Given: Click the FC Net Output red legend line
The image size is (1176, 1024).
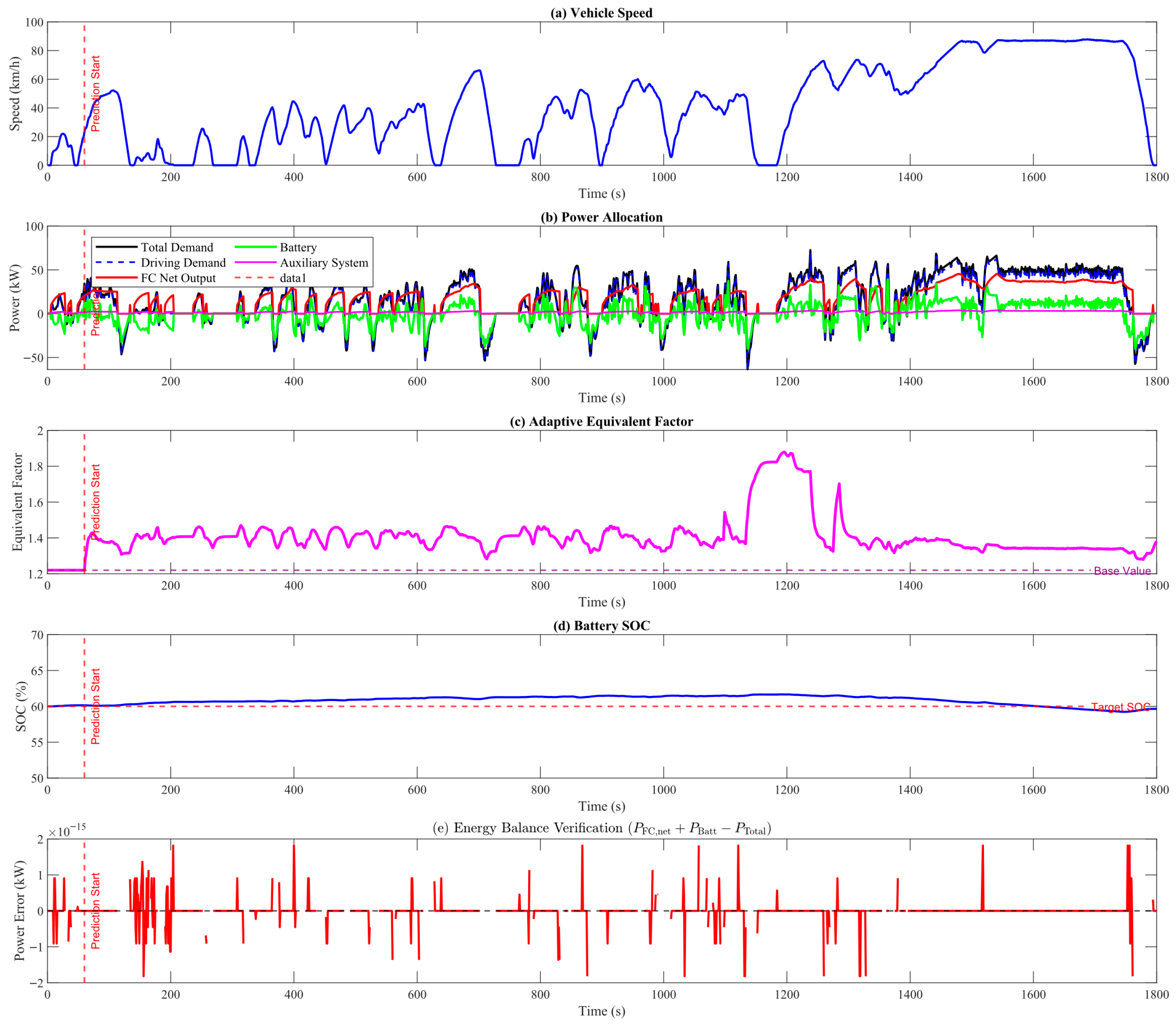Looking at the screenshot, I should tap(117, 278).
